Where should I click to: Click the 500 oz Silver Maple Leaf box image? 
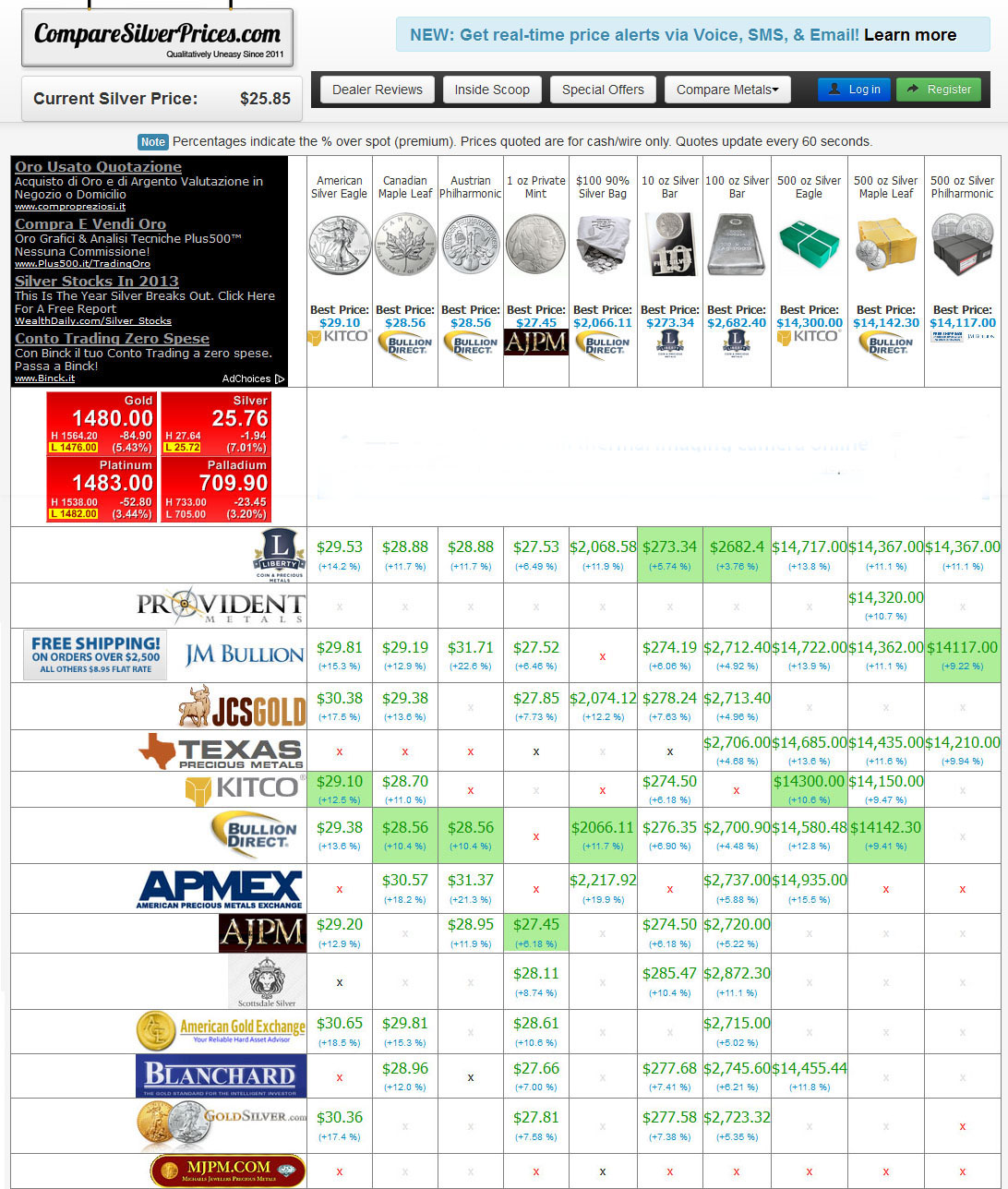click(886, 245)
